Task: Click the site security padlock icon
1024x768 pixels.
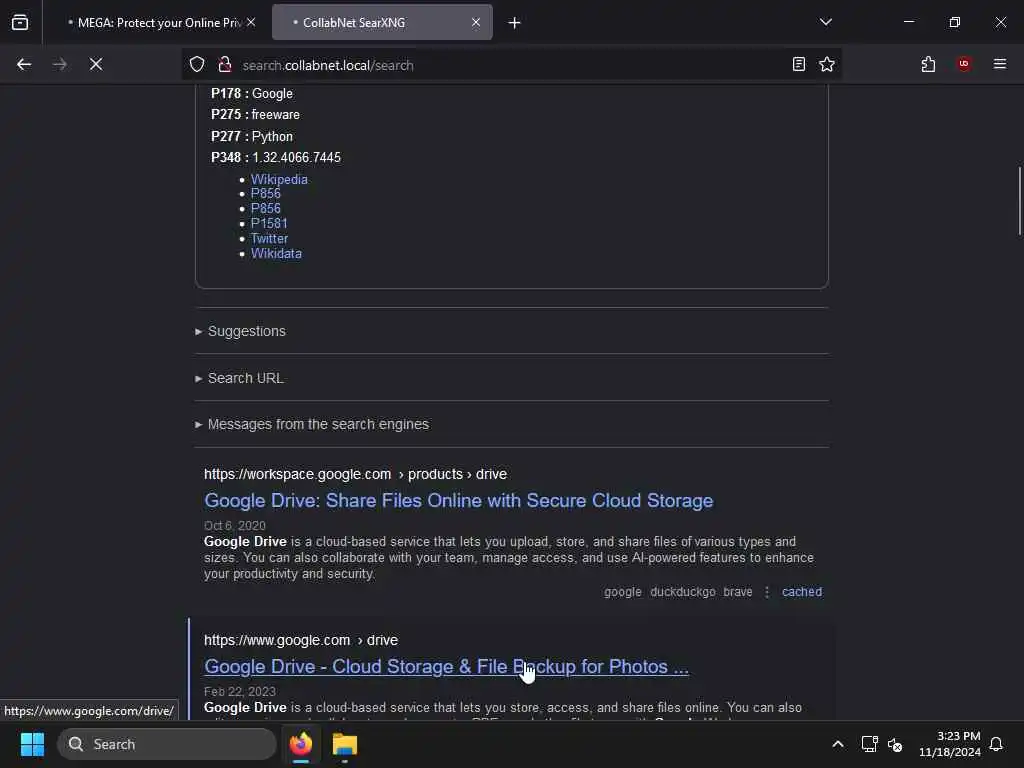Action: (225, 64)
